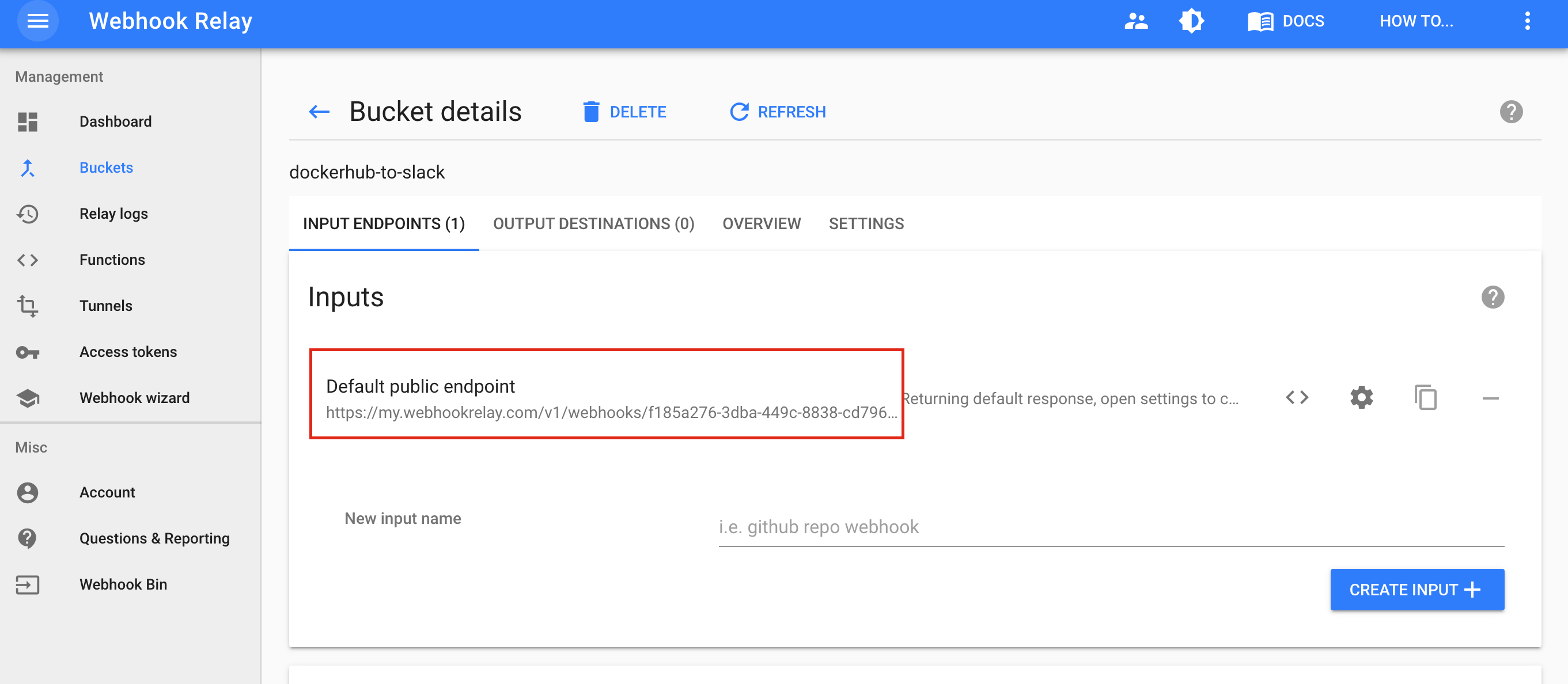
Task: Click CREATE INPUT to add an input
Action: 1416,589
